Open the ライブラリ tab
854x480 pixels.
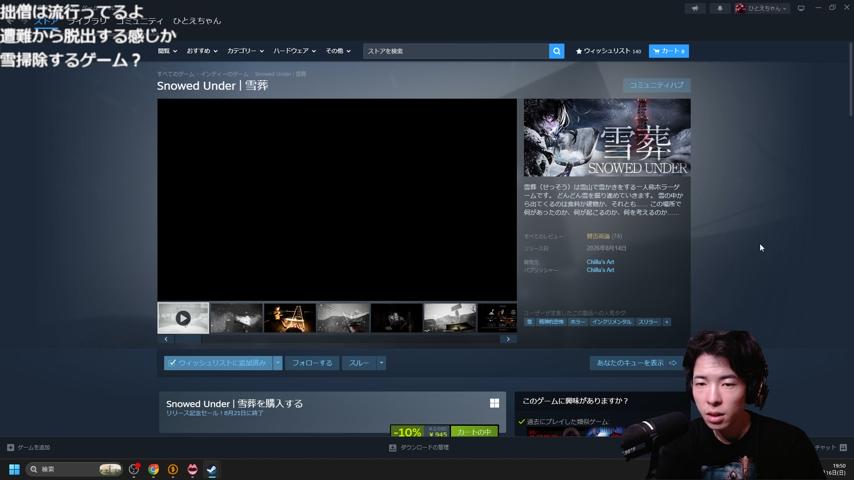pyautogui.click(x=87, y=21)
